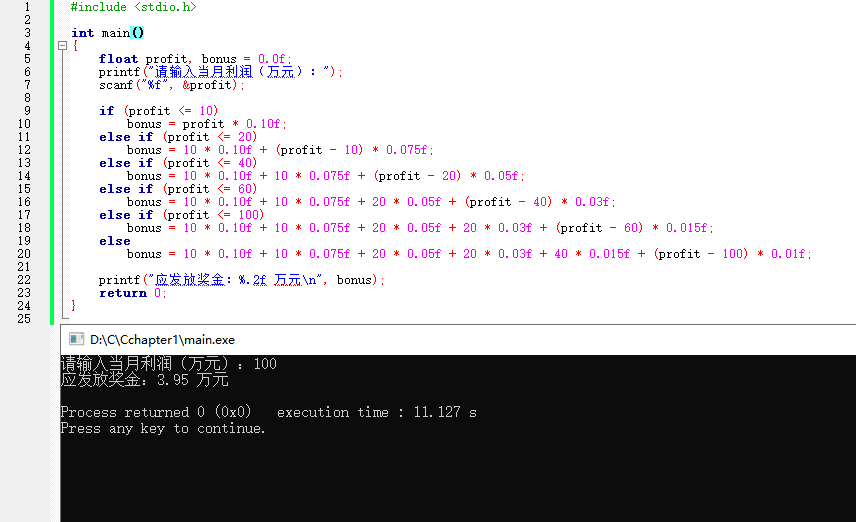
Task: Click the execution time 11.127 s text
Action: pyautogui.click(x=377, y=412)
